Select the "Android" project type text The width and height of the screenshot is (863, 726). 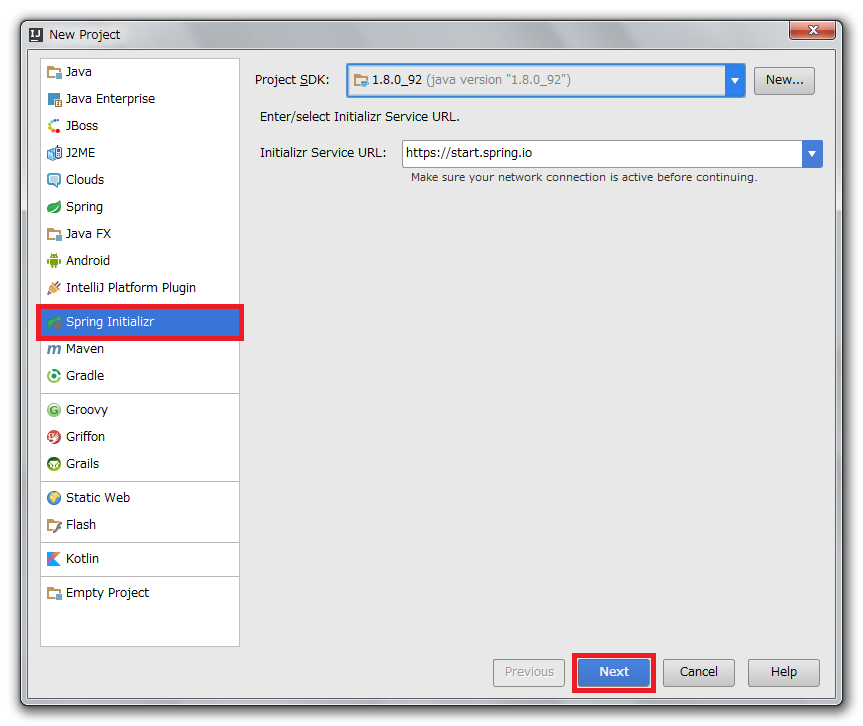click(x=88, y=261)
